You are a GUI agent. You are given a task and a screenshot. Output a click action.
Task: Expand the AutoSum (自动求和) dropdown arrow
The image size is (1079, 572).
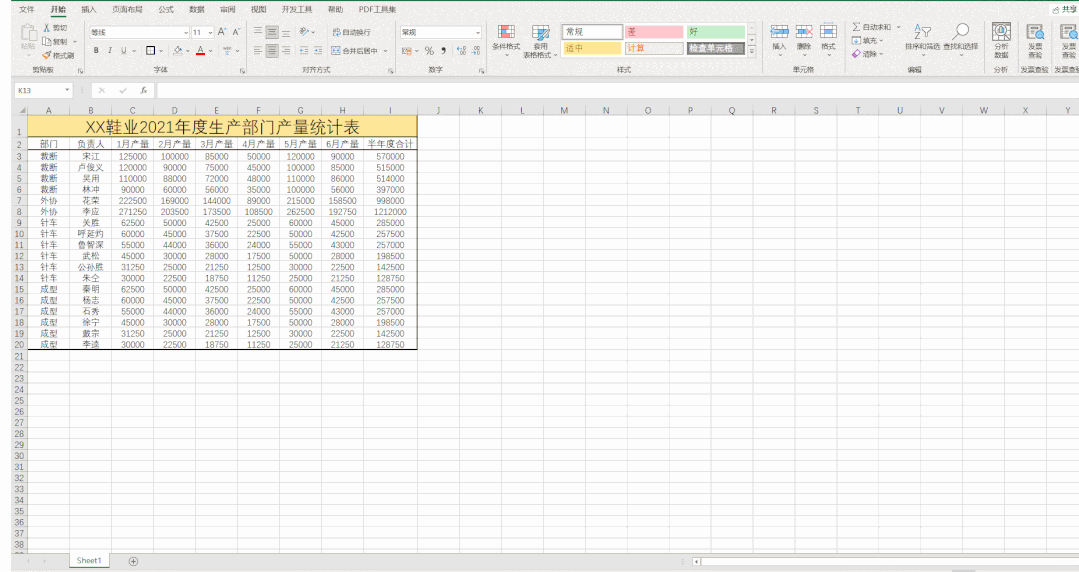point(899,27)
